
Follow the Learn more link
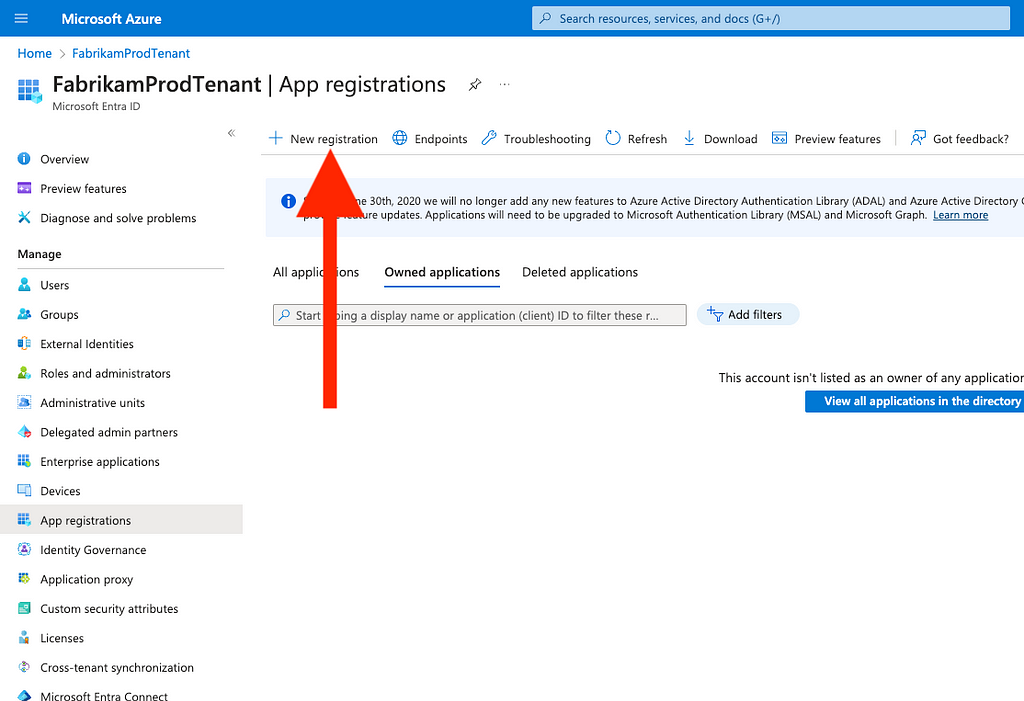pos(960,215)
